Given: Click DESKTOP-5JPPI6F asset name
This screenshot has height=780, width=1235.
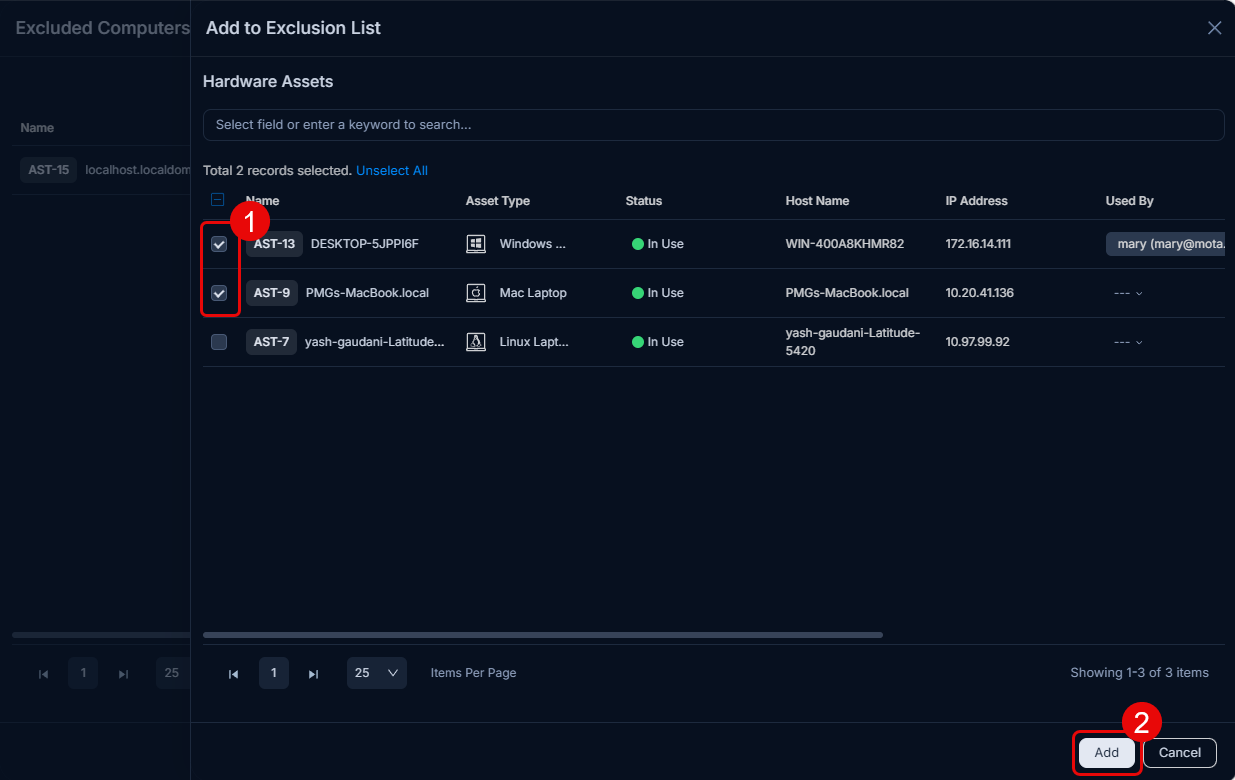Looking at the screenshot, I should pyautogui.click(x=365, y=244).
